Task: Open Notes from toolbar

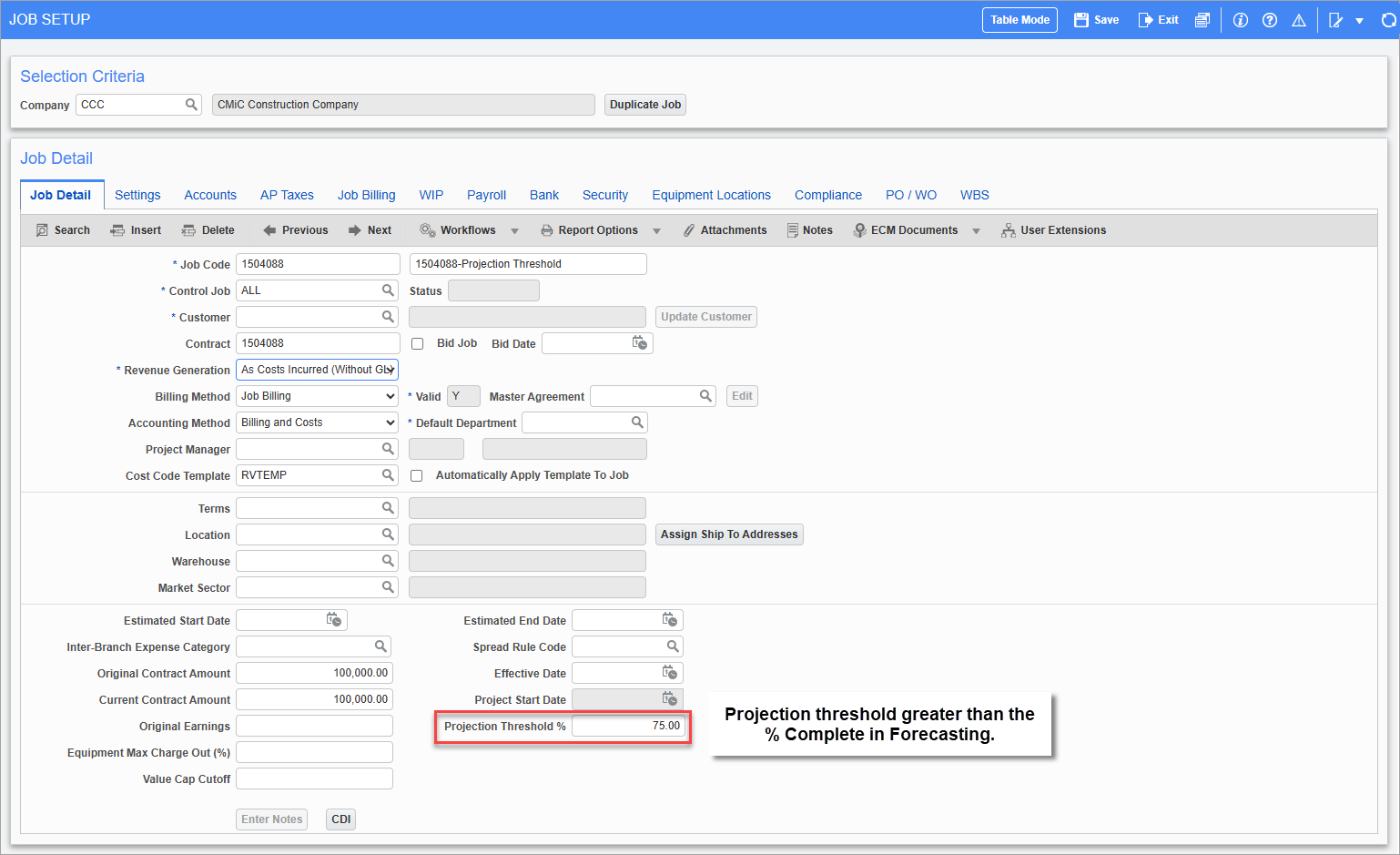Action: point(809,230)
